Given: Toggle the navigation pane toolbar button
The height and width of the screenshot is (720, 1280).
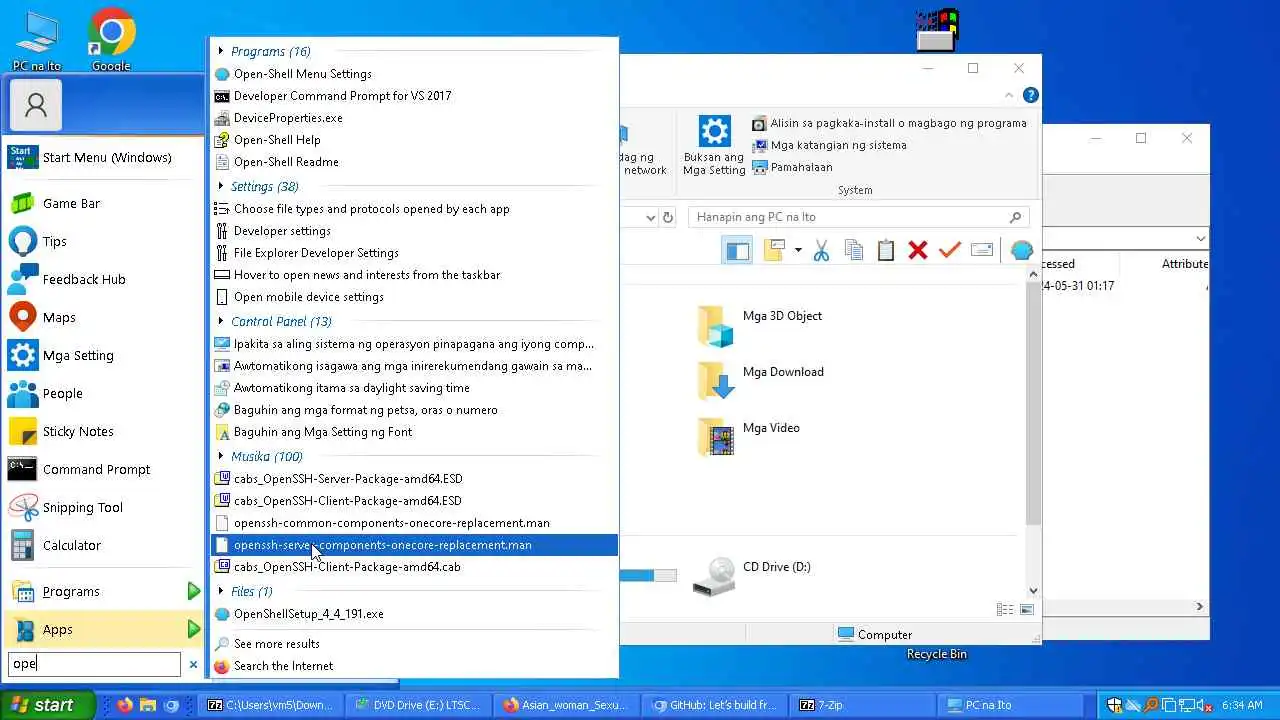Looking at the screenshot, I should coord(737,250).
